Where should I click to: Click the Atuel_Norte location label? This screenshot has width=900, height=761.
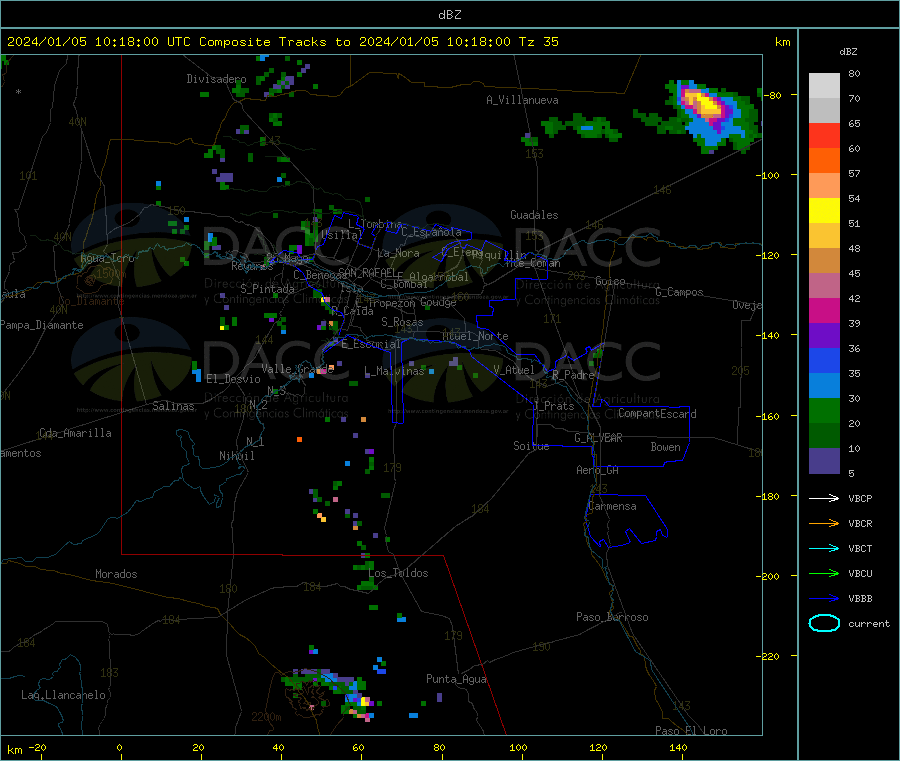475,336
